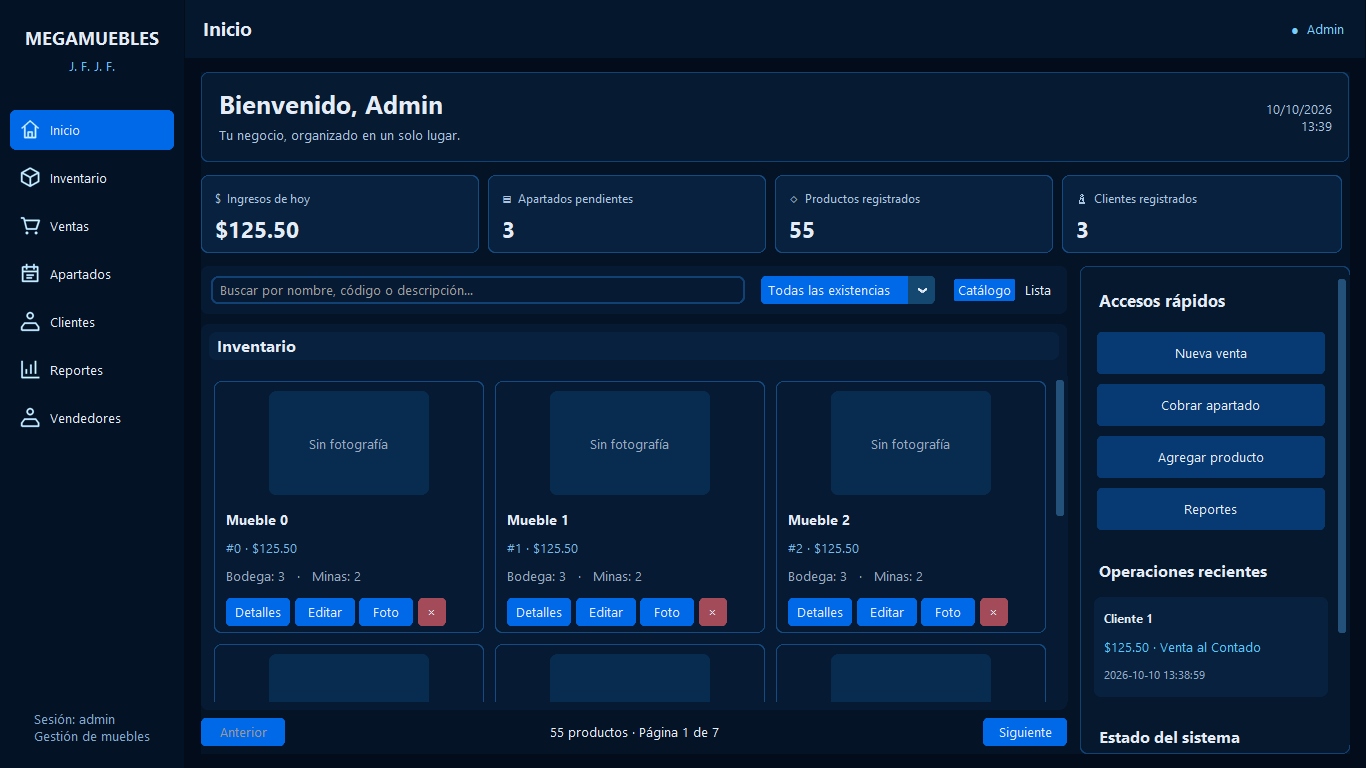Click the Inventario box icon

30,178
